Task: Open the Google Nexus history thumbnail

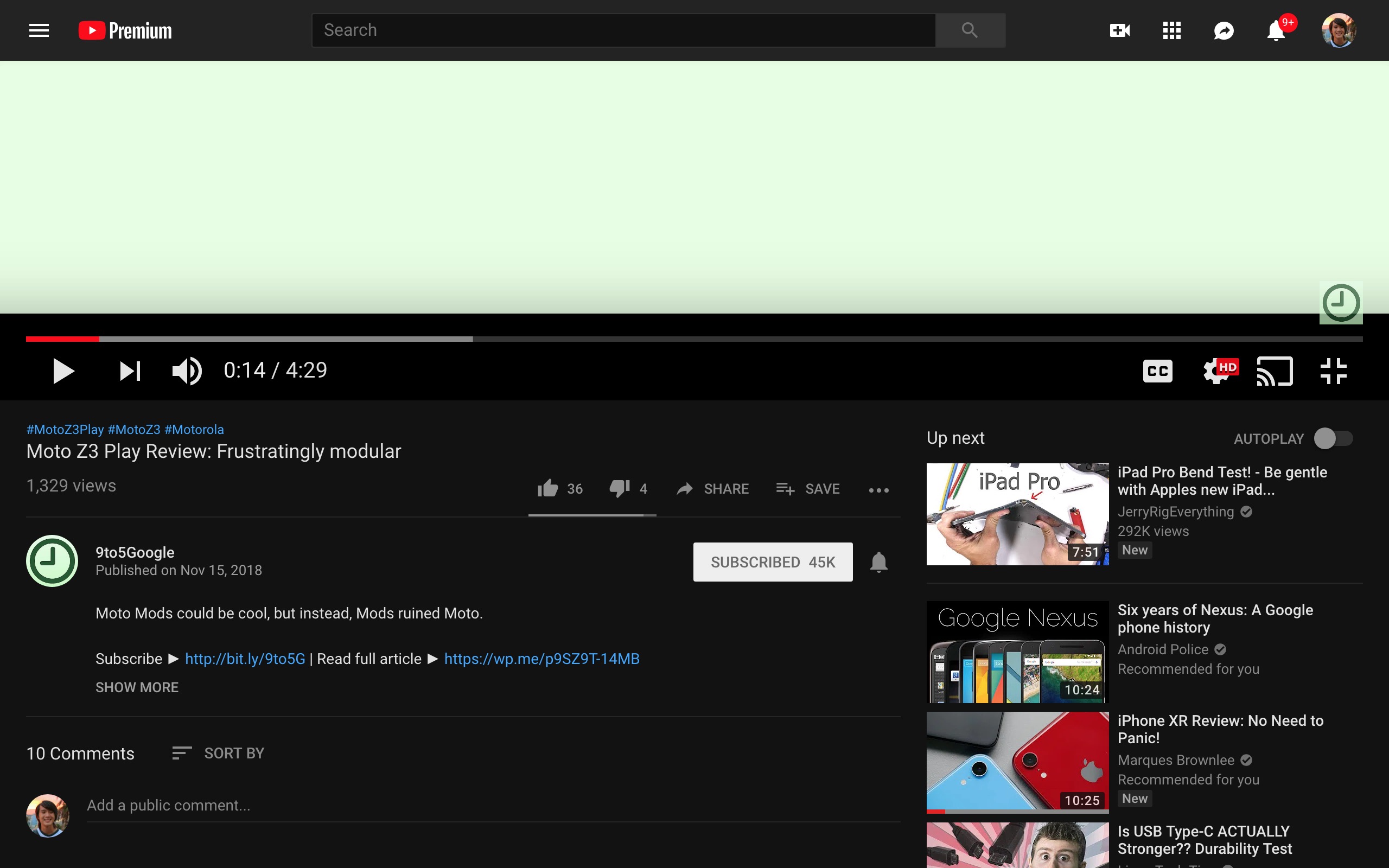Action: (1017, 652)
